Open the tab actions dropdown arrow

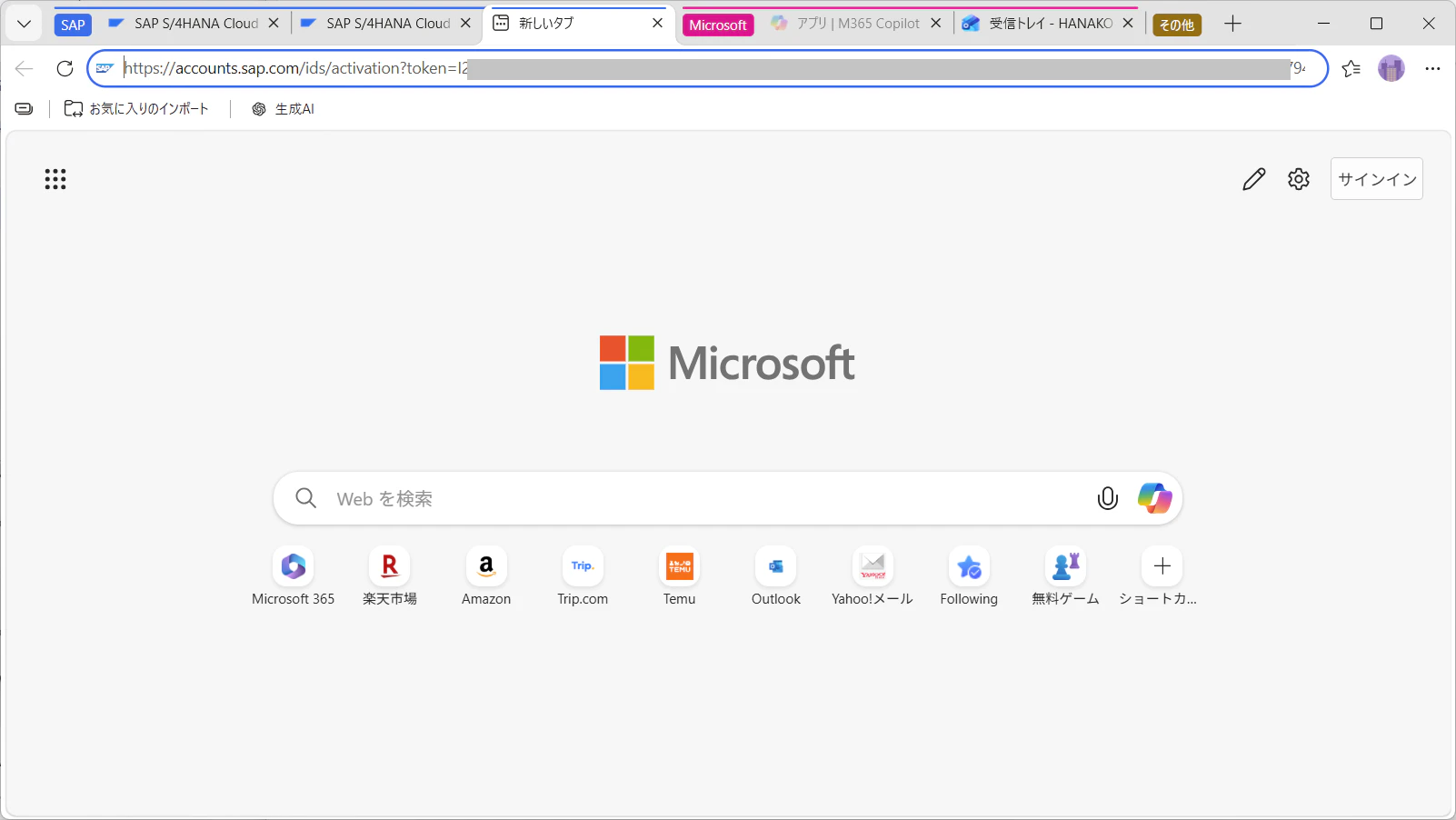coord(25,24)
